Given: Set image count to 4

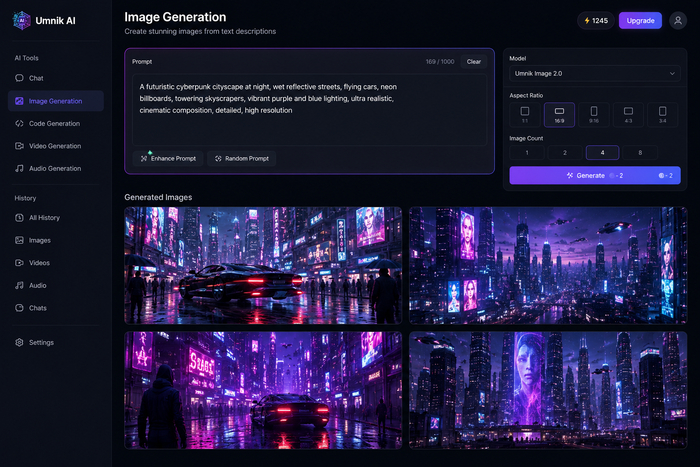Looking at the screenshot, I should pyautogui.click(x=602, y=153).
